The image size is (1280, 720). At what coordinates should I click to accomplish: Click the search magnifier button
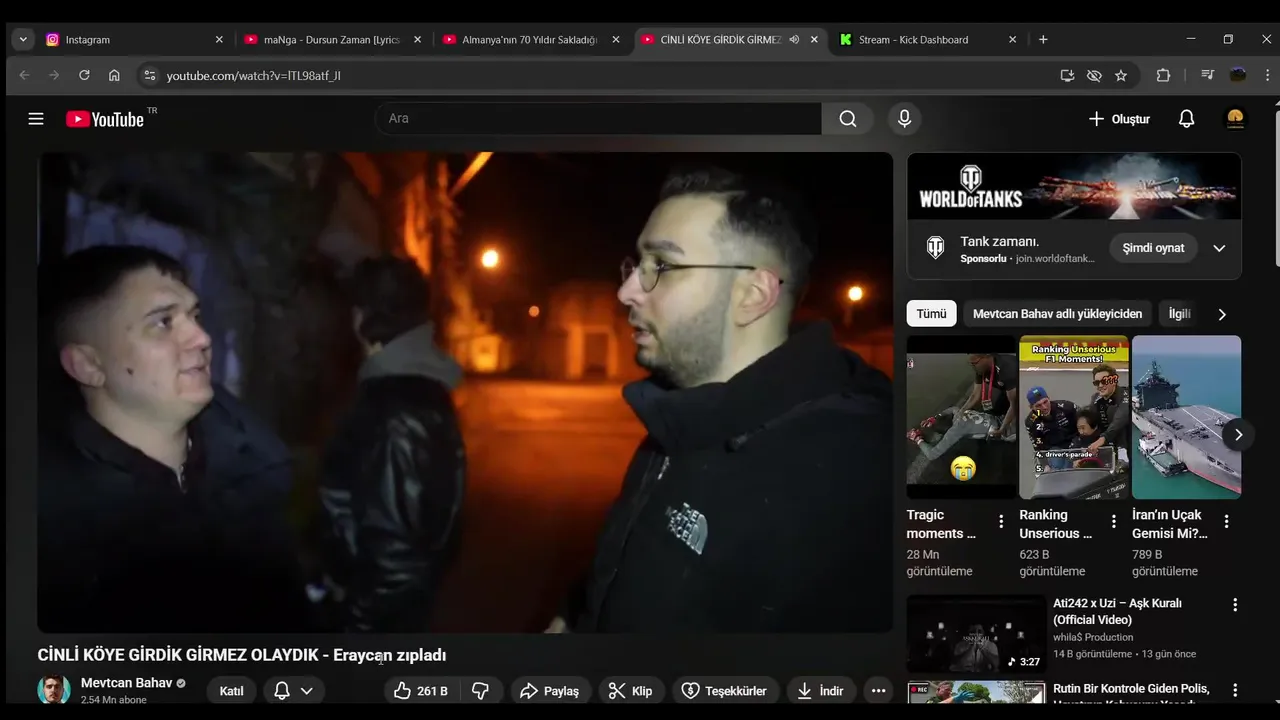848,119
